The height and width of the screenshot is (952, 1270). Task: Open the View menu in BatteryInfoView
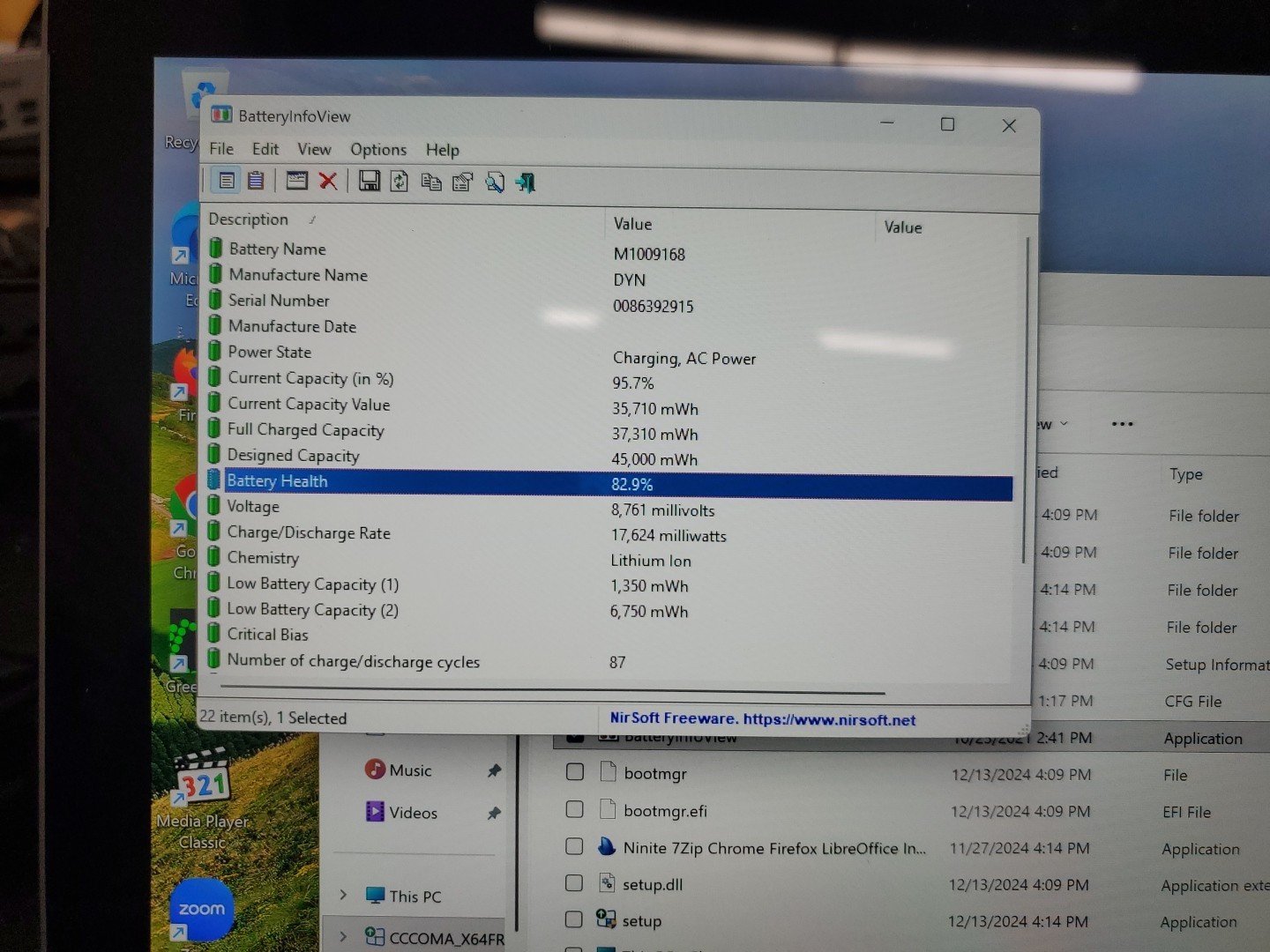pyautogui.click(x=314, y=149)
